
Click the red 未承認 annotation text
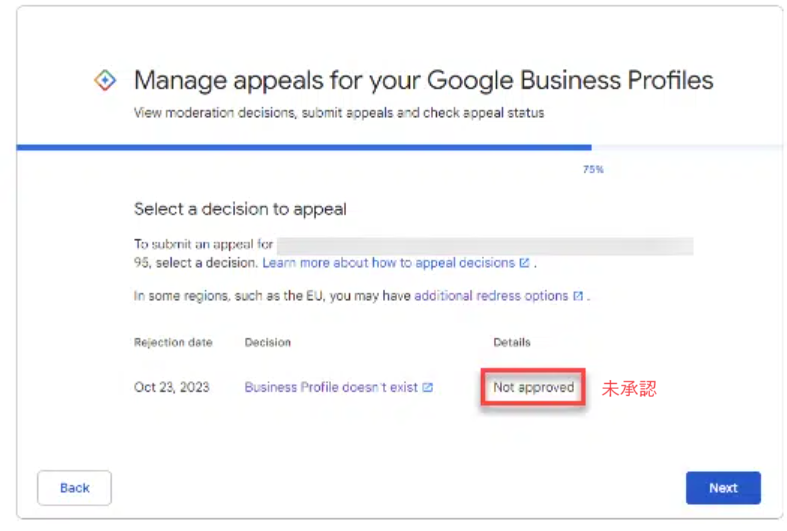coord(629,388)
